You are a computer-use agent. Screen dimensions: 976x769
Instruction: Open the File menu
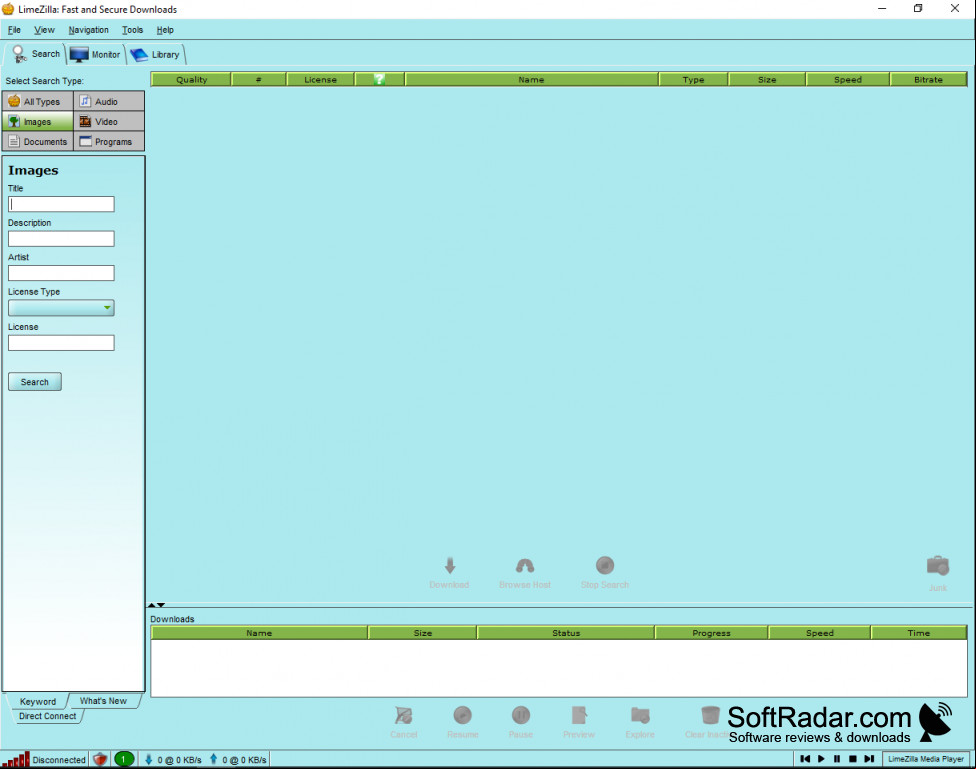(14, 30)
